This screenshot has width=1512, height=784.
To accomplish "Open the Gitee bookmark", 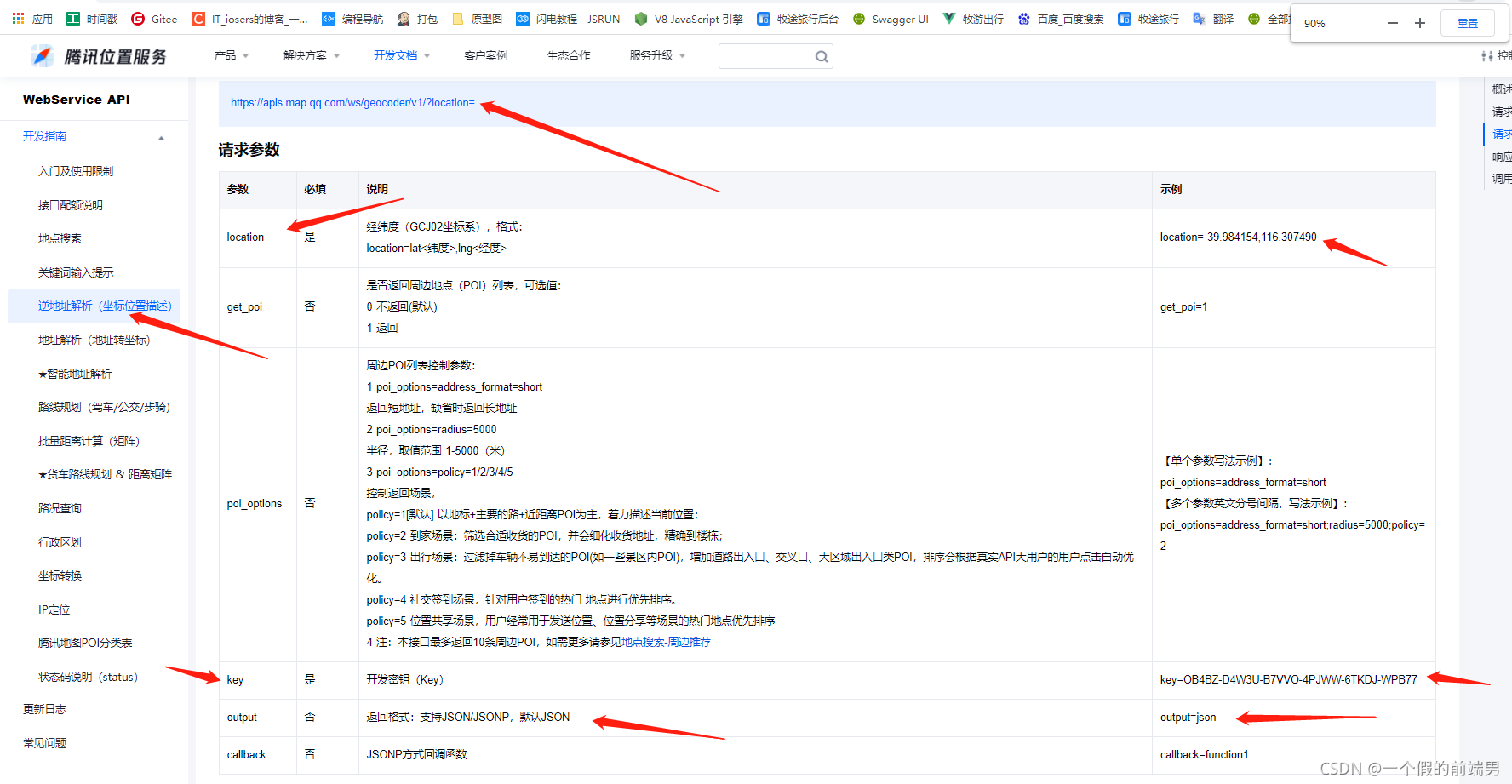I will coord(154,18).
